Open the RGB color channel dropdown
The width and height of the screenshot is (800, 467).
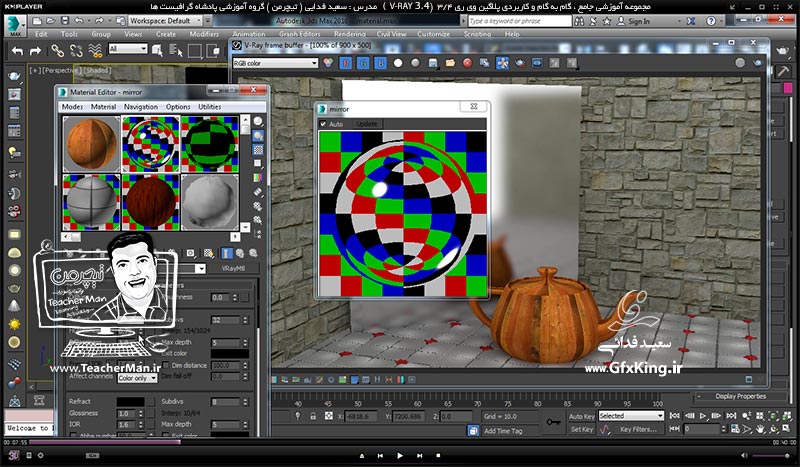(276, 63)
